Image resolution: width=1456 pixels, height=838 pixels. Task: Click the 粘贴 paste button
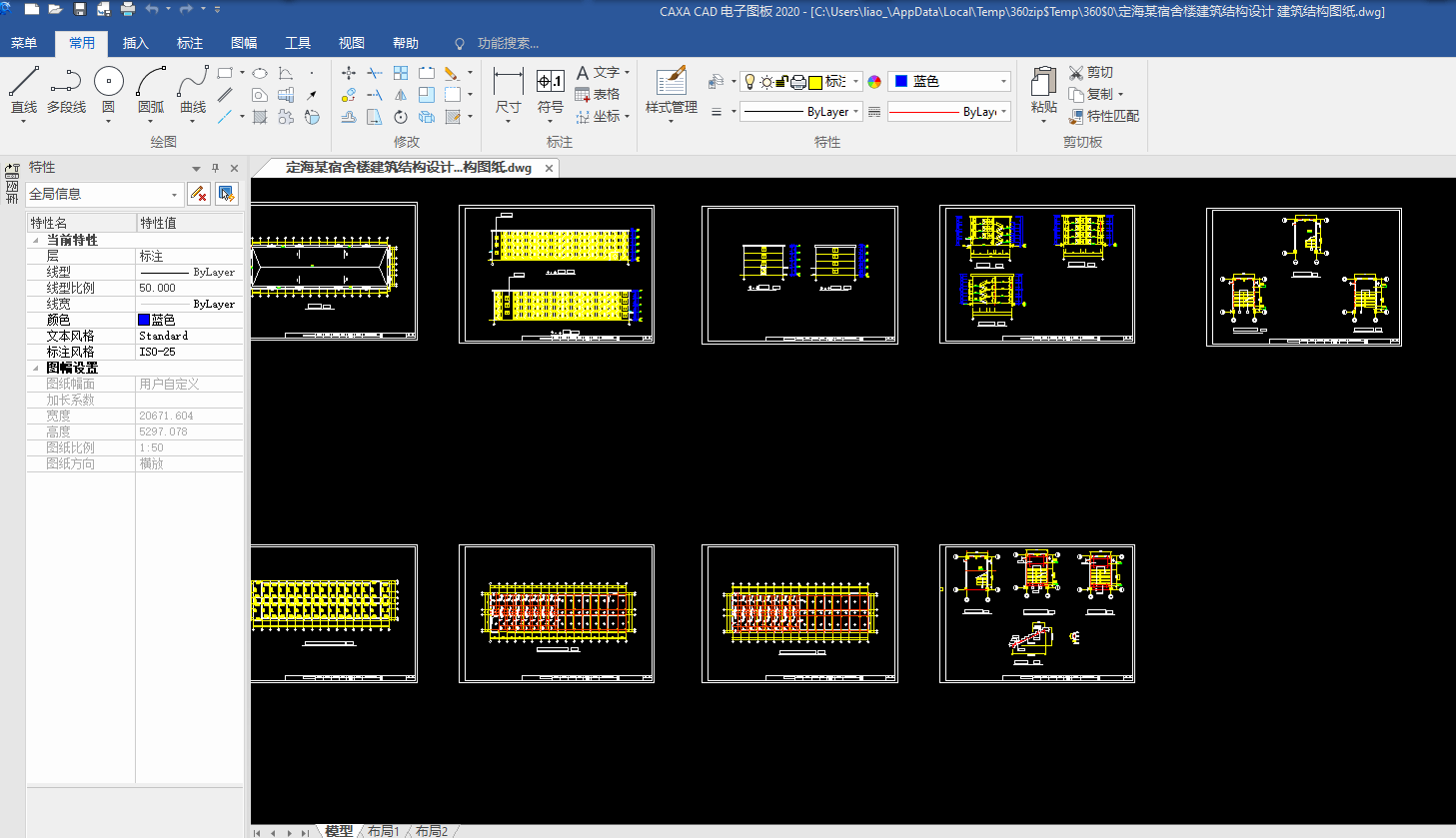click(x=1043, y=93)
